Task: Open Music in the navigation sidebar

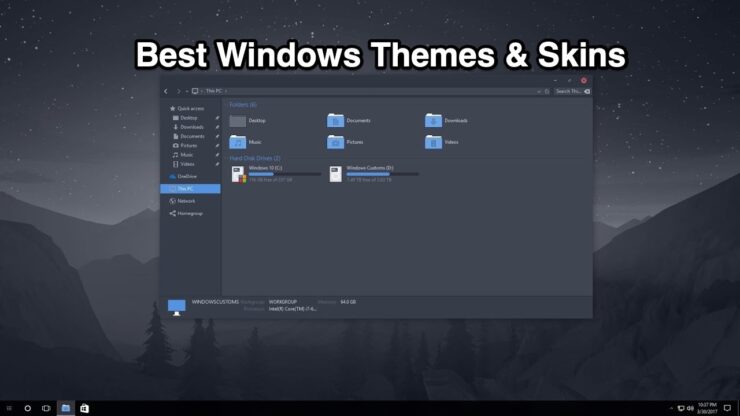Action: coord(183,155)
